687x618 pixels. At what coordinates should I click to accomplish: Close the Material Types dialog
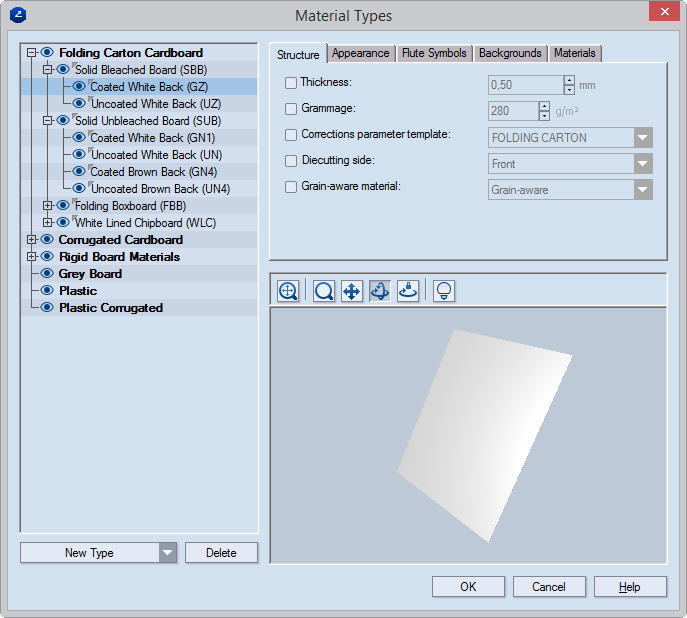pos(664,11)
